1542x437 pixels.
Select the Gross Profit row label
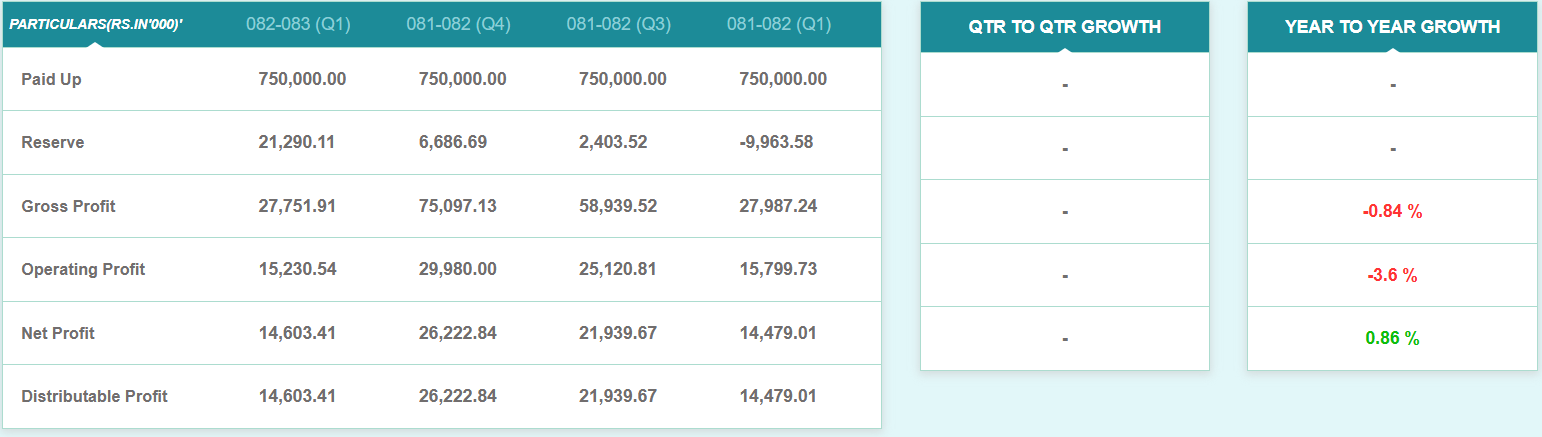click(x=68, y=206)
